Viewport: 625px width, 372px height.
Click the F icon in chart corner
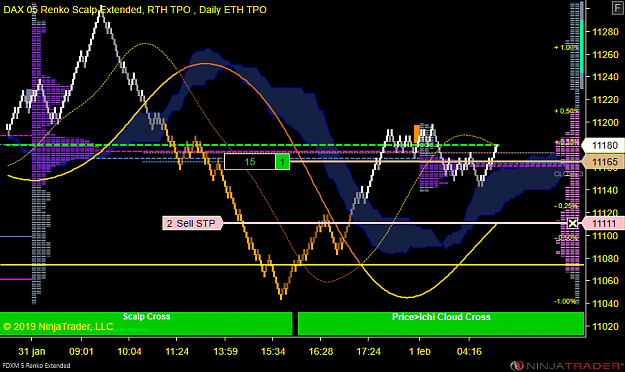(617, 8)
